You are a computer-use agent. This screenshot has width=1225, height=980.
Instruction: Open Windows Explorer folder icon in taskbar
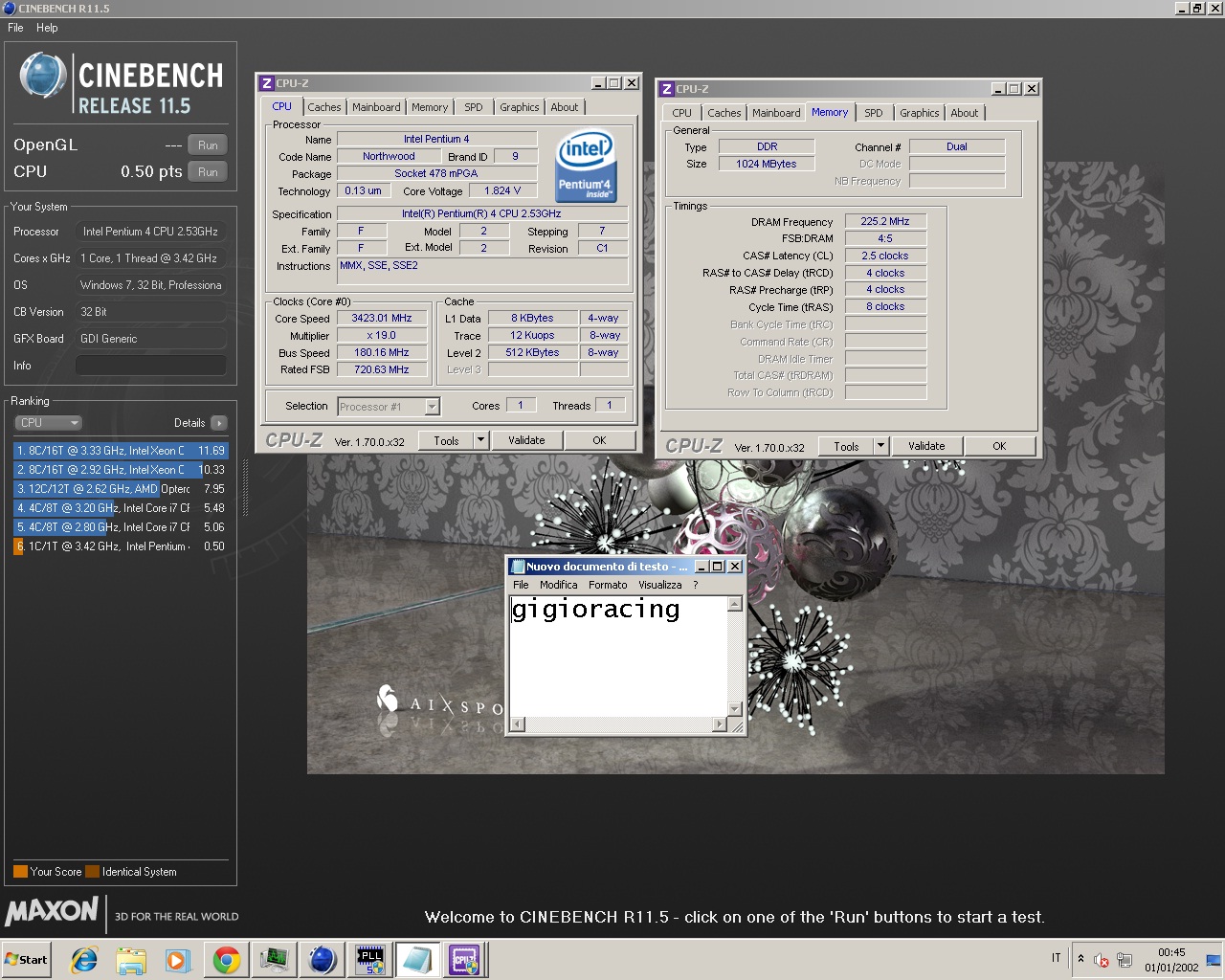tap(131, 960)
